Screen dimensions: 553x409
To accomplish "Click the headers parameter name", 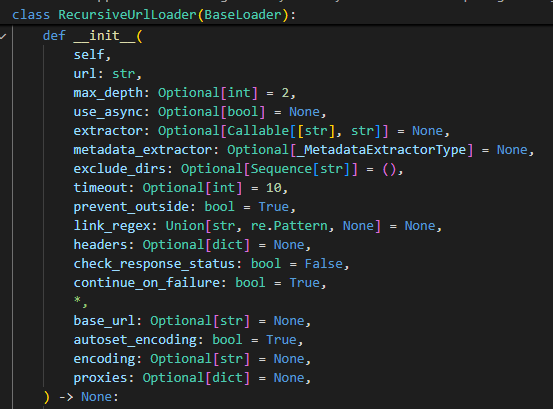I will 100,245.
